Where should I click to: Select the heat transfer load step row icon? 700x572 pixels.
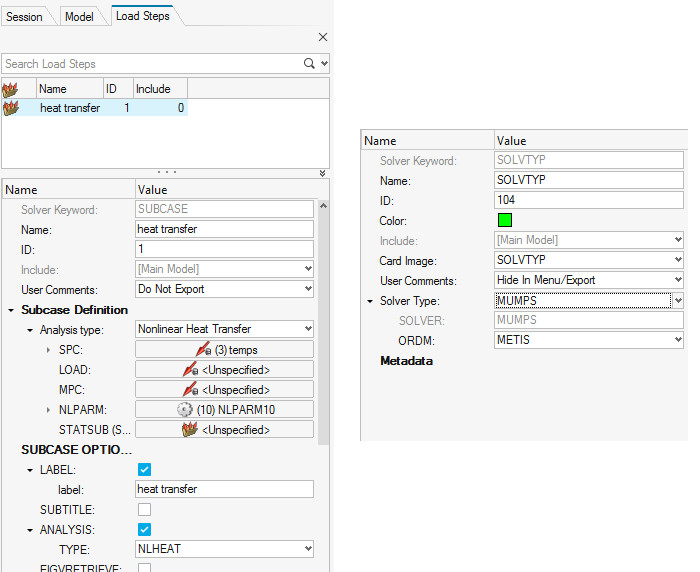pos(11,108)
